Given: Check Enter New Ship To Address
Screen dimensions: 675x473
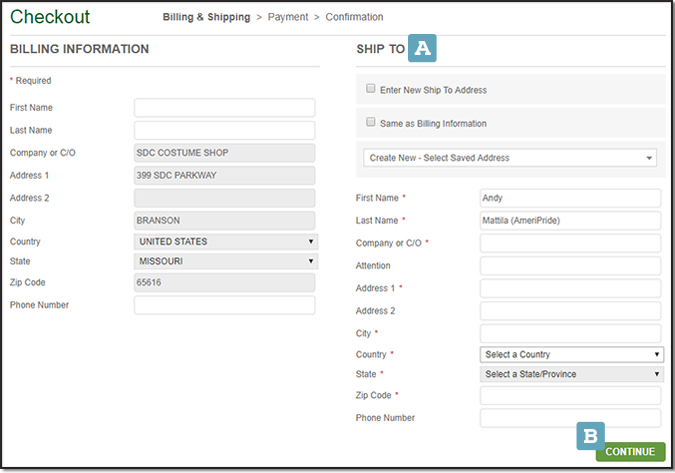Looking at the screenshot, I should pyautogui.click(x=371, y=89).
